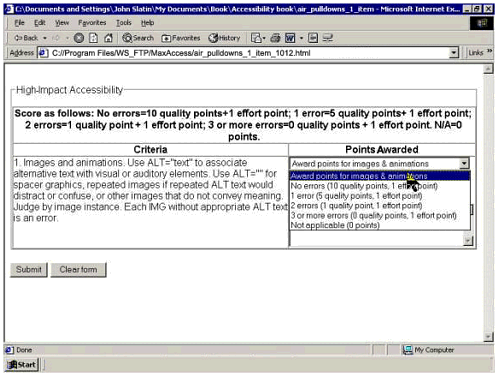Open the Help menu

[x=147, y=23]
